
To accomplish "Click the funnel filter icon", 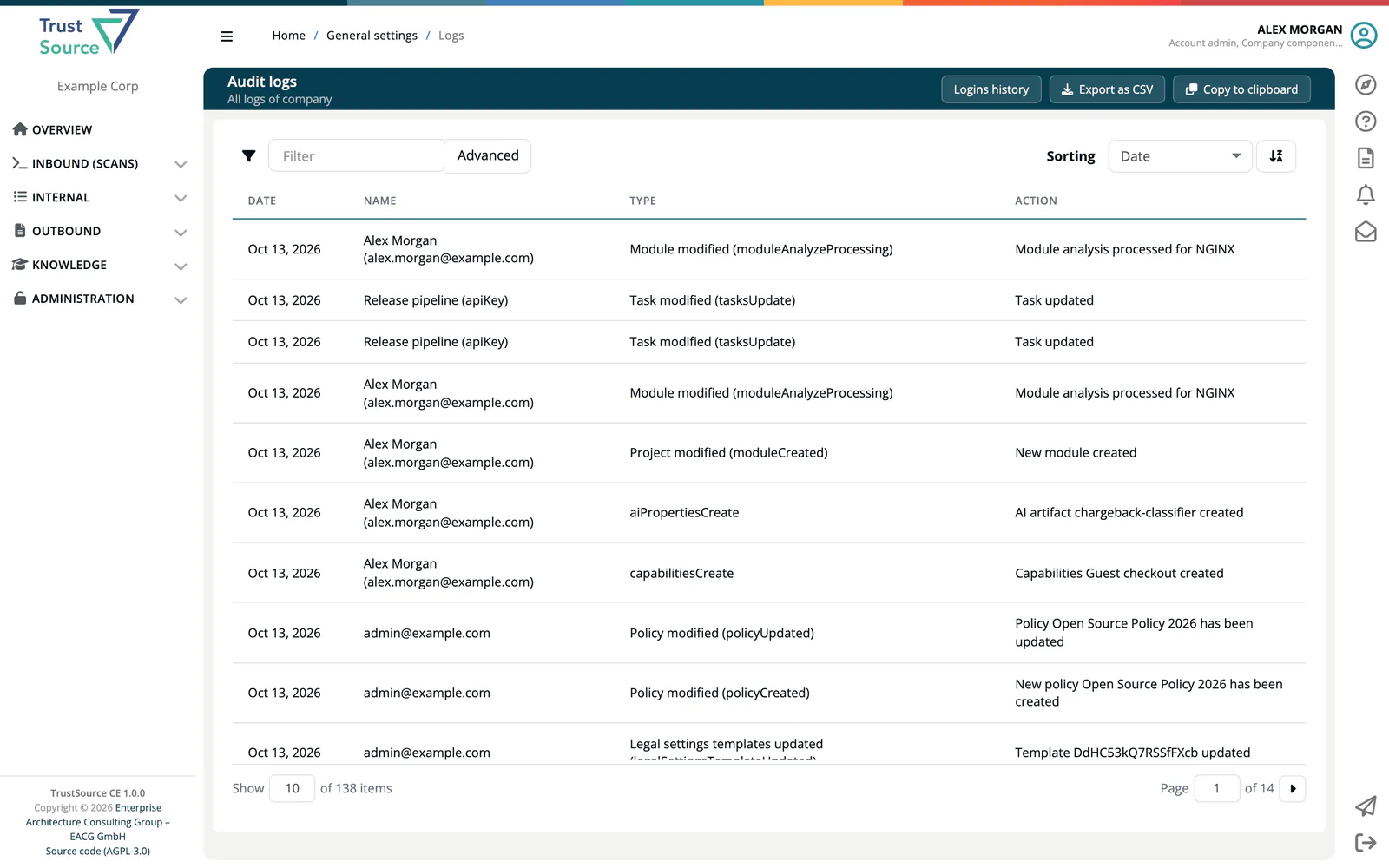I will tap(249, 156).
